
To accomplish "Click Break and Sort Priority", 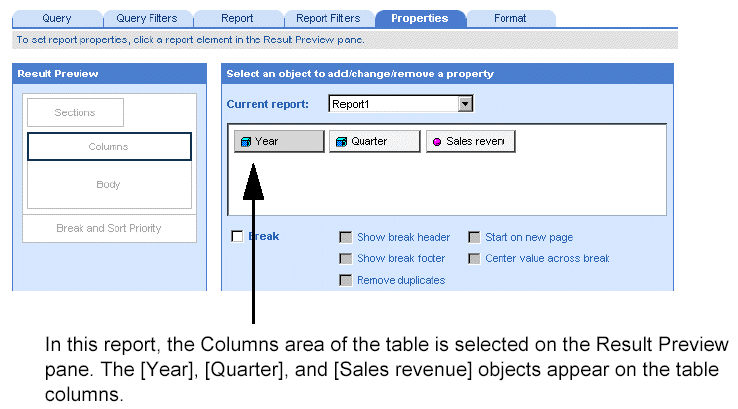I will pos(109,228).
